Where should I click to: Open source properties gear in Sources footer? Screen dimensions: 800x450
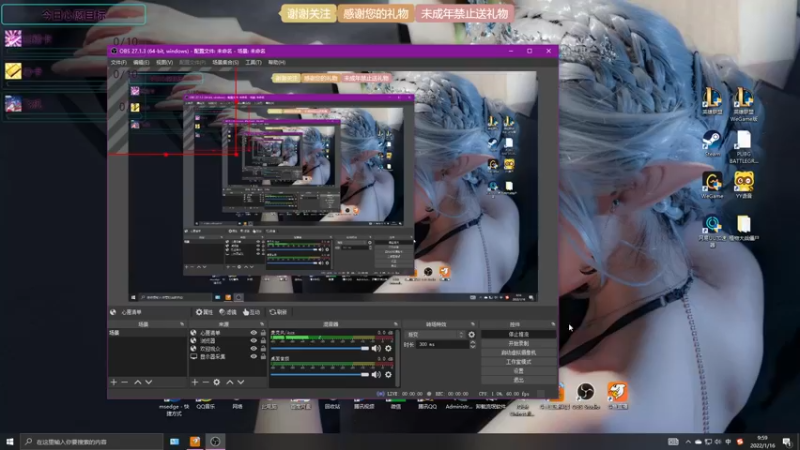217,382
